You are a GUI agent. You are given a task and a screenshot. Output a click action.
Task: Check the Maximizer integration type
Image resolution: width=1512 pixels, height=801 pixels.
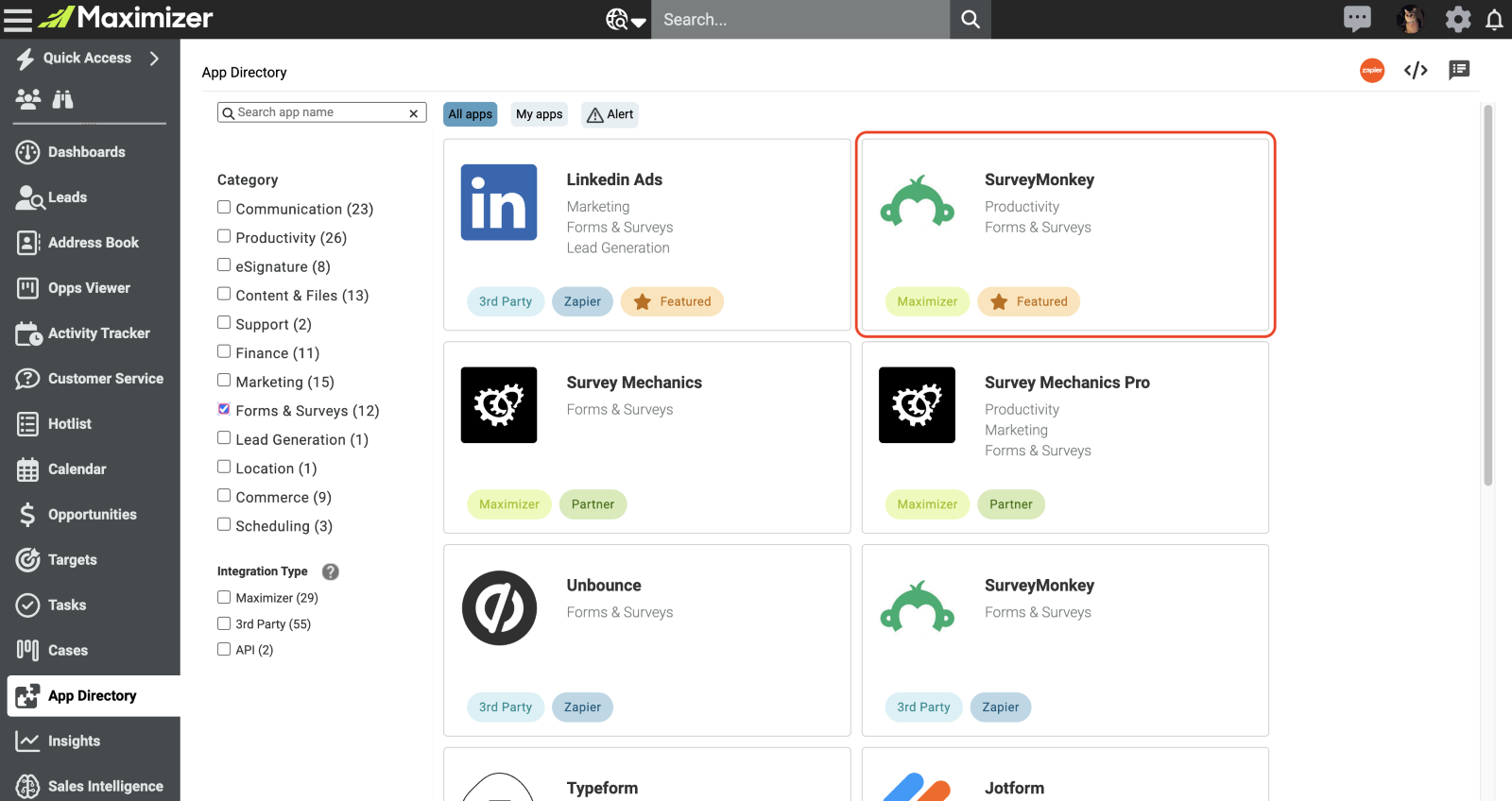click(x=224, y=597)
